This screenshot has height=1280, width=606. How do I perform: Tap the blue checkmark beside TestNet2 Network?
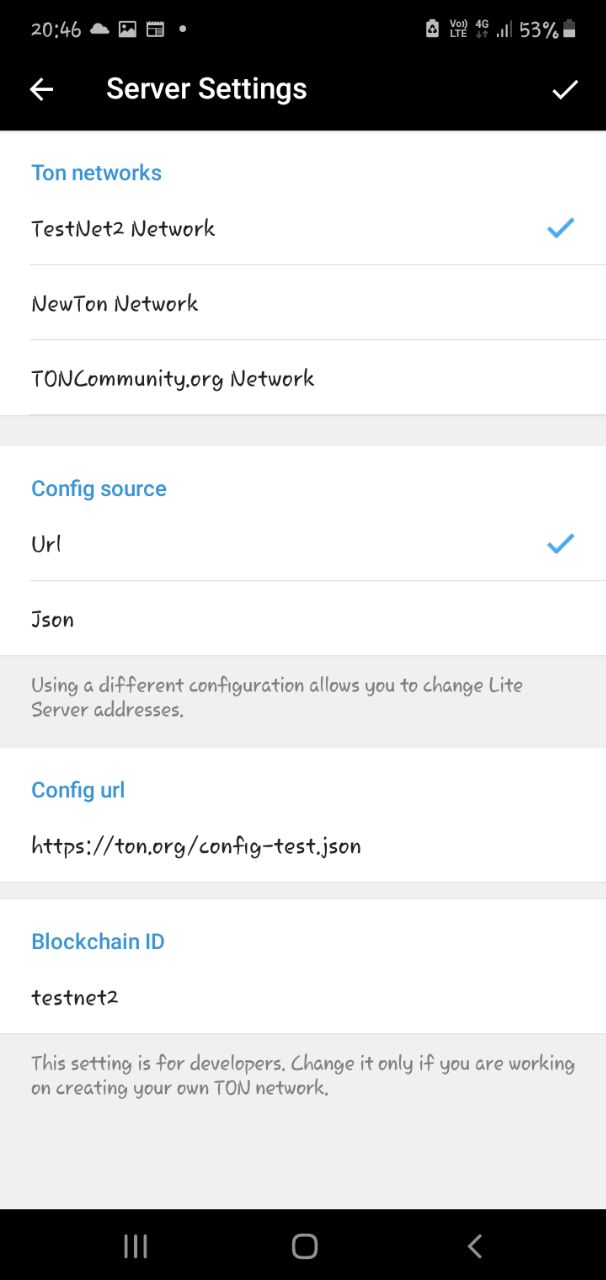point(560,229)
